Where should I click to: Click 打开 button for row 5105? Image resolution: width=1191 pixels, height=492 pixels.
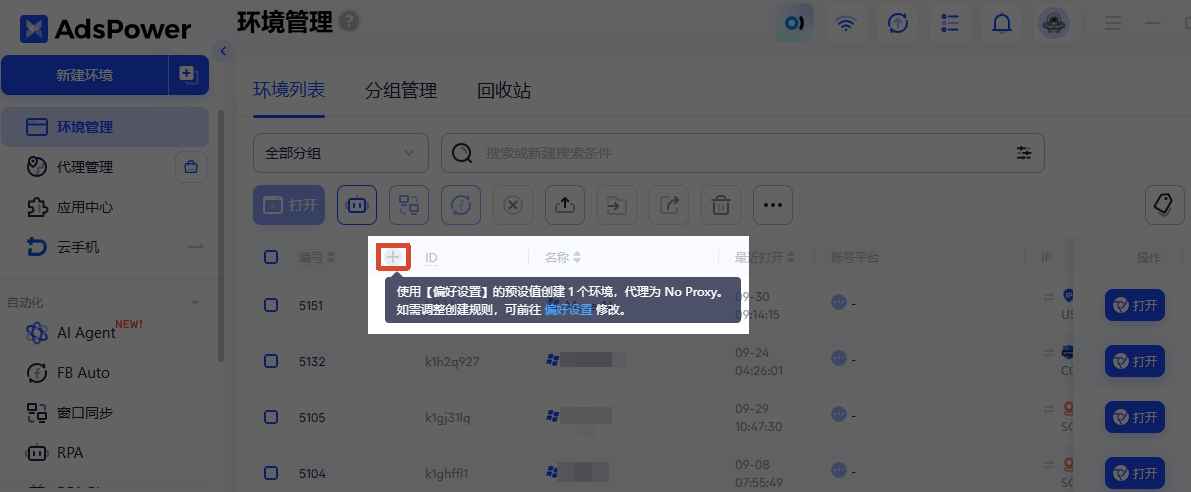click(1134, 418)
